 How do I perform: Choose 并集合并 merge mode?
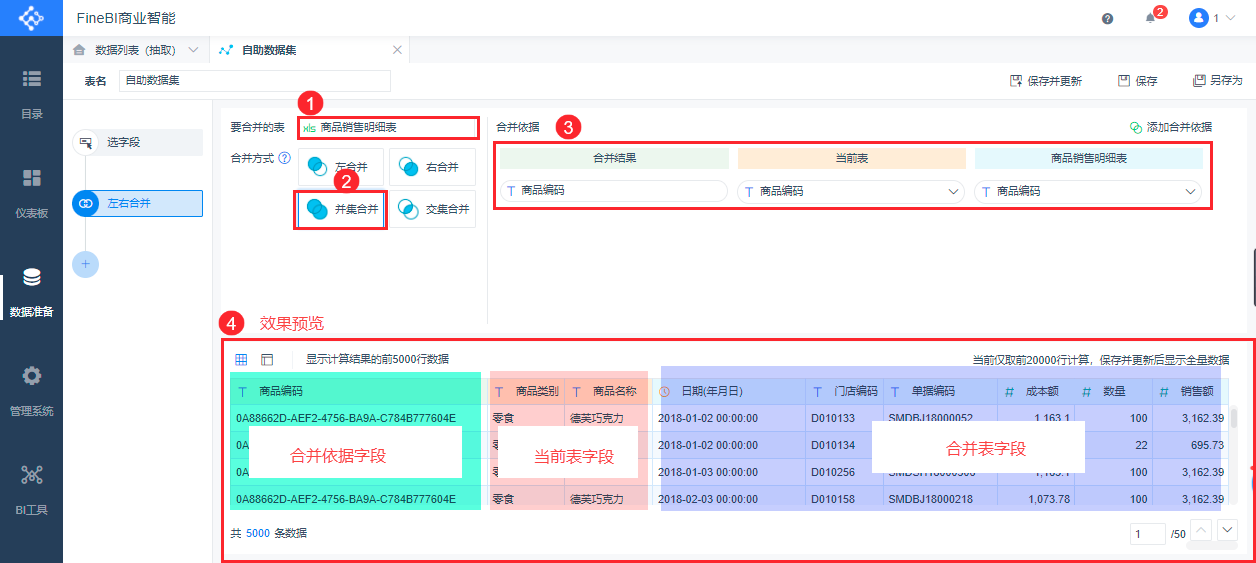click(x=340, y=209)
